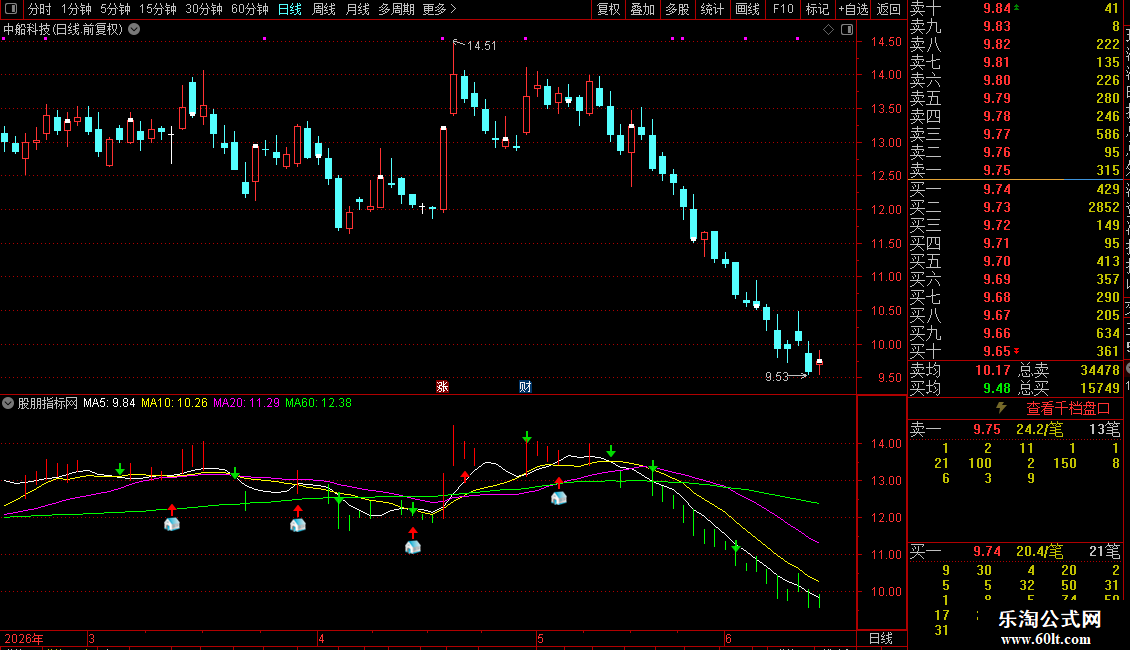Click the 9.53 low price label
The width and height of the screenshot is (1130, 650).
[777, 377]
